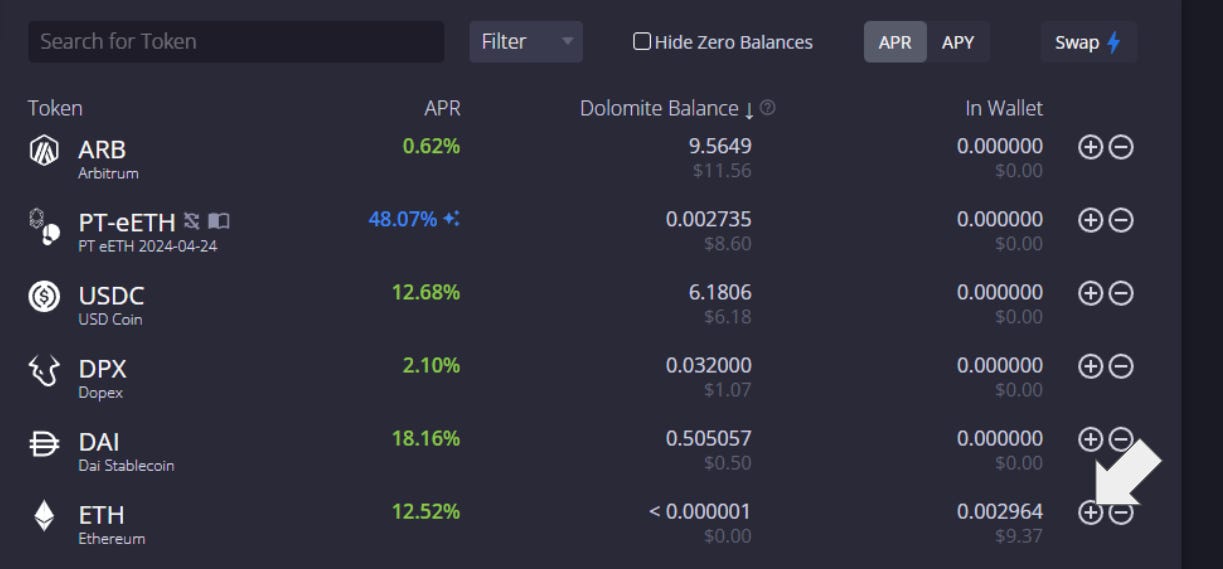Click the 6.1806 USDC balance
Viewport: 1223px width, 569px height.
[720, 293]
